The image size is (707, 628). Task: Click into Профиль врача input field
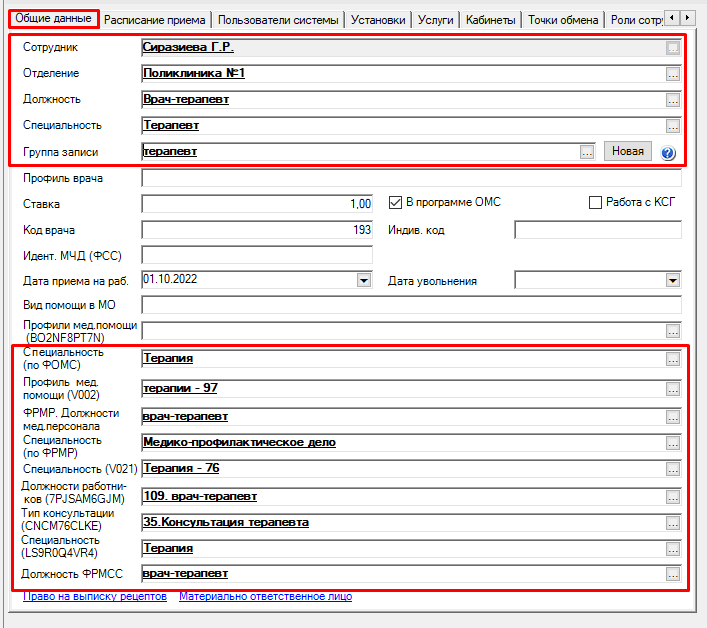[411, 178]
